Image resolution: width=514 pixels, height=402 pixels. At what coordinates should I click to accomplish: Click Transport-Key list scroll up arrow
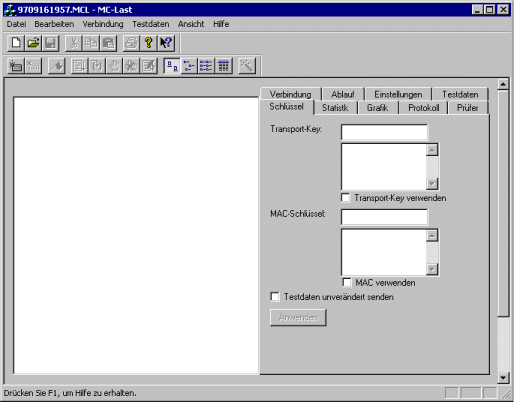point(432,150)
